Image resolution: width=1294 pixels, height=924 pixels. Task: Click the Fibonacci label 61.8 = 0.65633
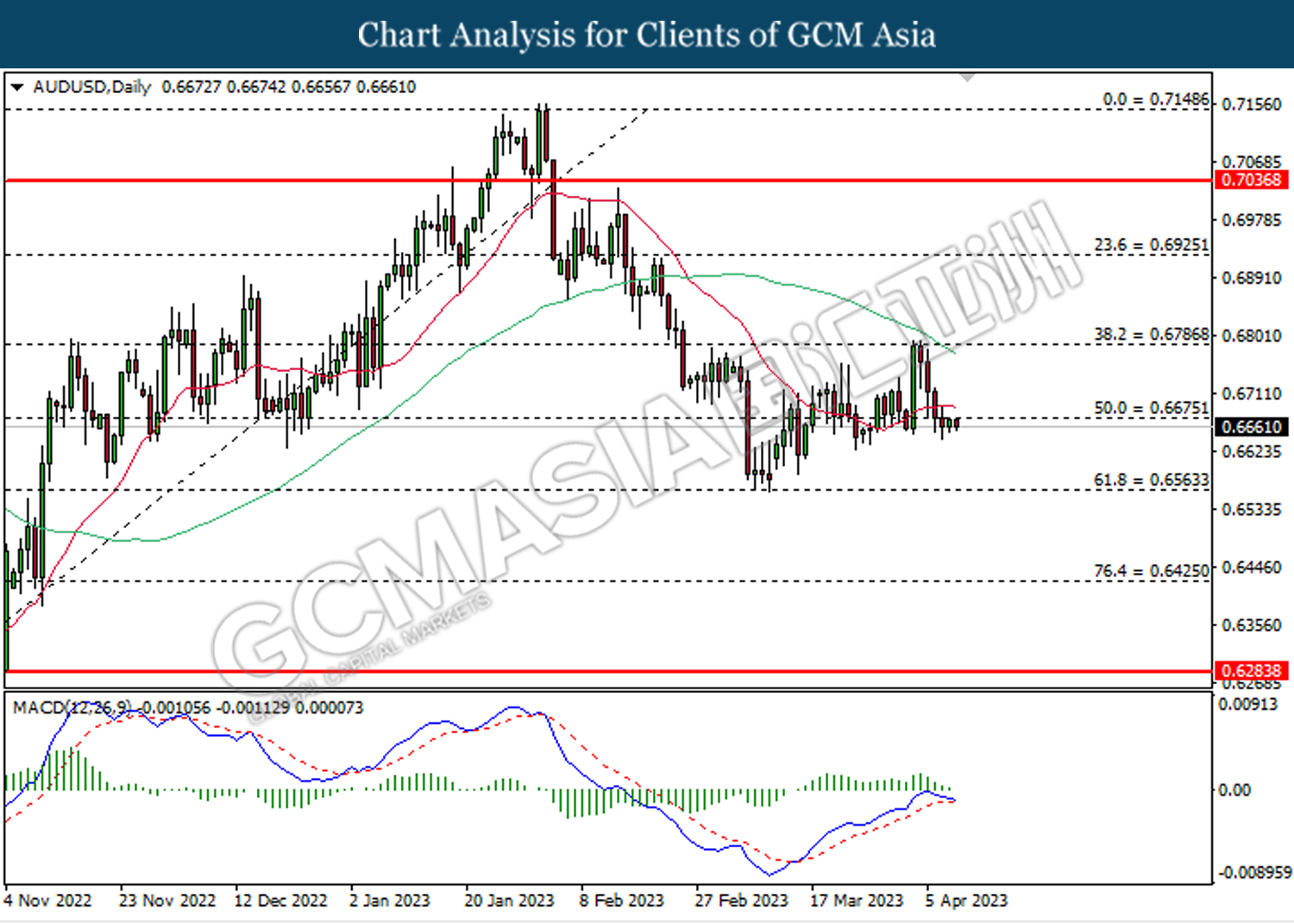pyautogui.click(x=1151, y=480)
